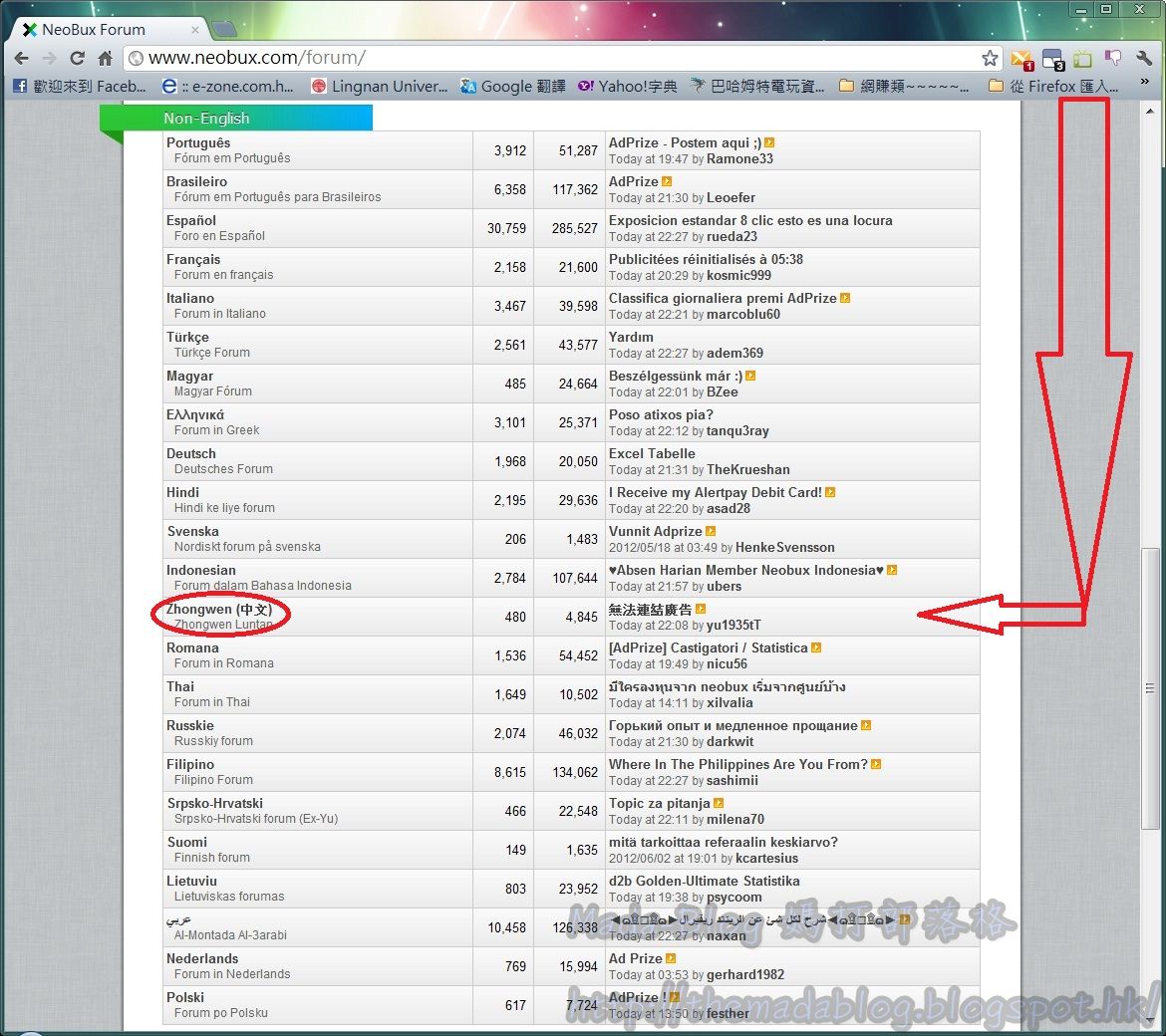Open the Nederlands forum
Screen dimensions: 1166x1036
(x=202, y=958)
